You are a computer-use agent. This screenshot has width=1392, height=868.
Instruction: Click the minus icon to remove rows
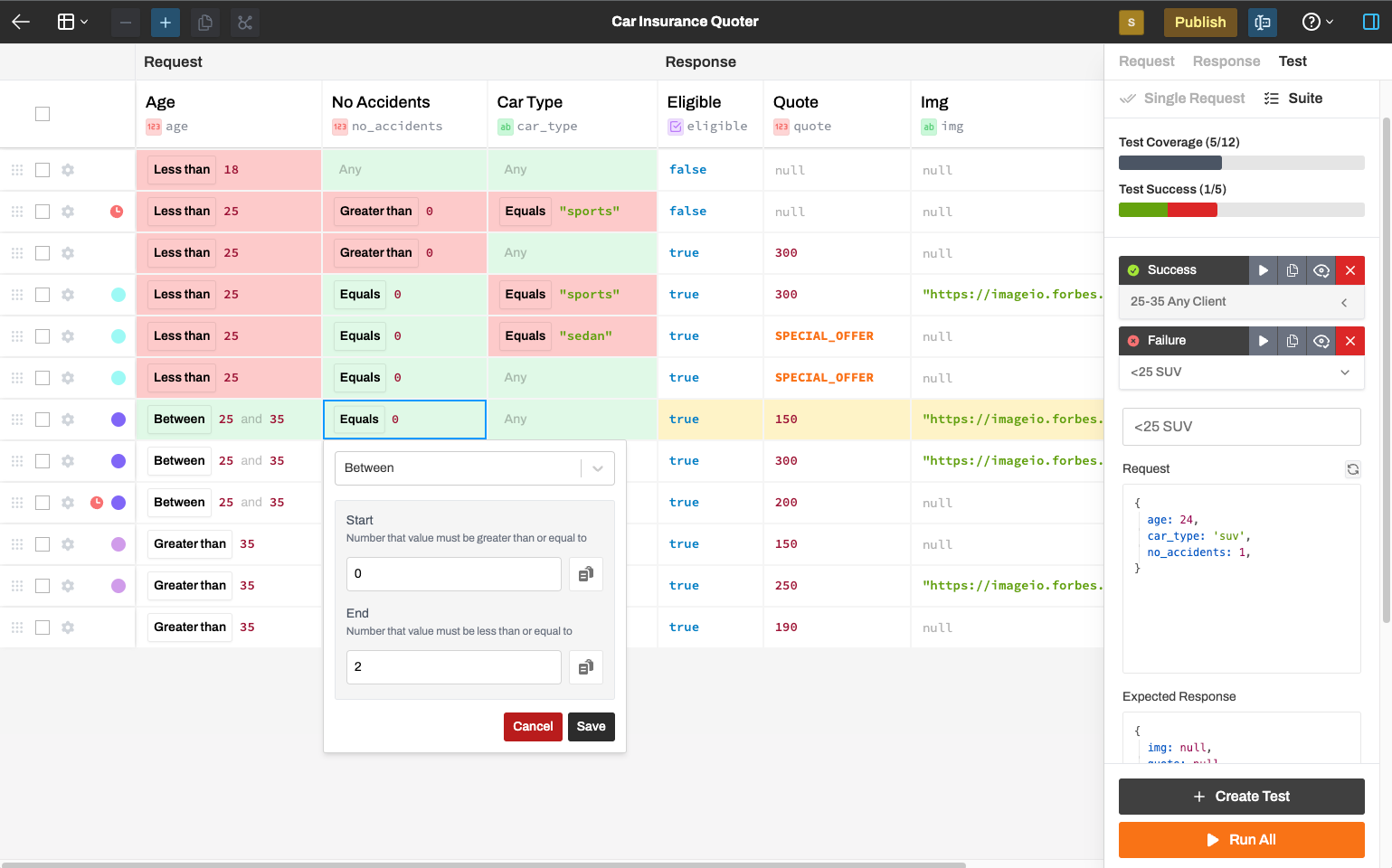(x=126, y=22)
